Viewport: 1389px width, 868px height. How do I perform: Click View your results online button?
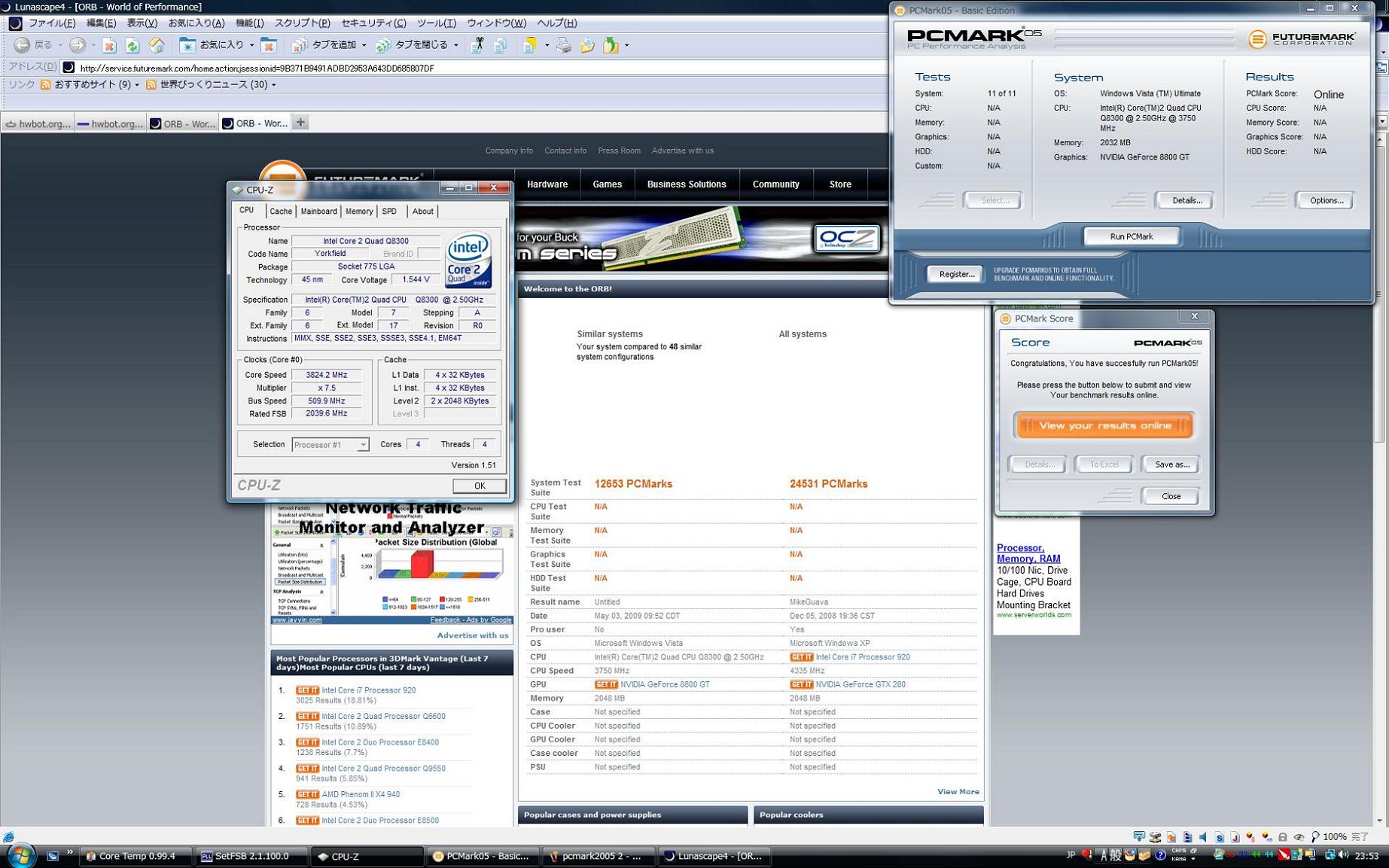(1104, 425)
